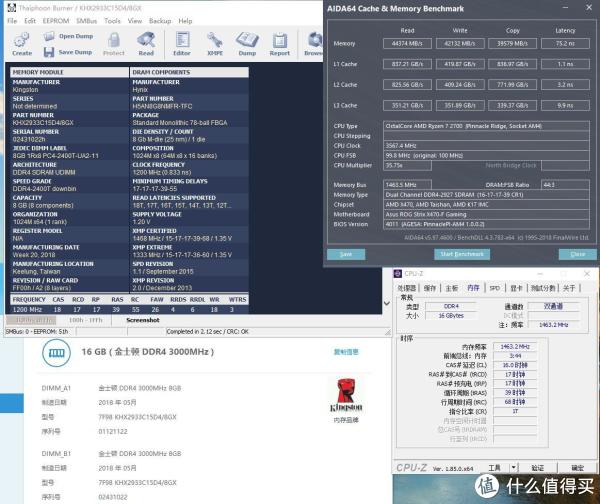This screenshot has width=600, height=504.
Task: Click the Browse toolbar icon
Action: point(315,40)
